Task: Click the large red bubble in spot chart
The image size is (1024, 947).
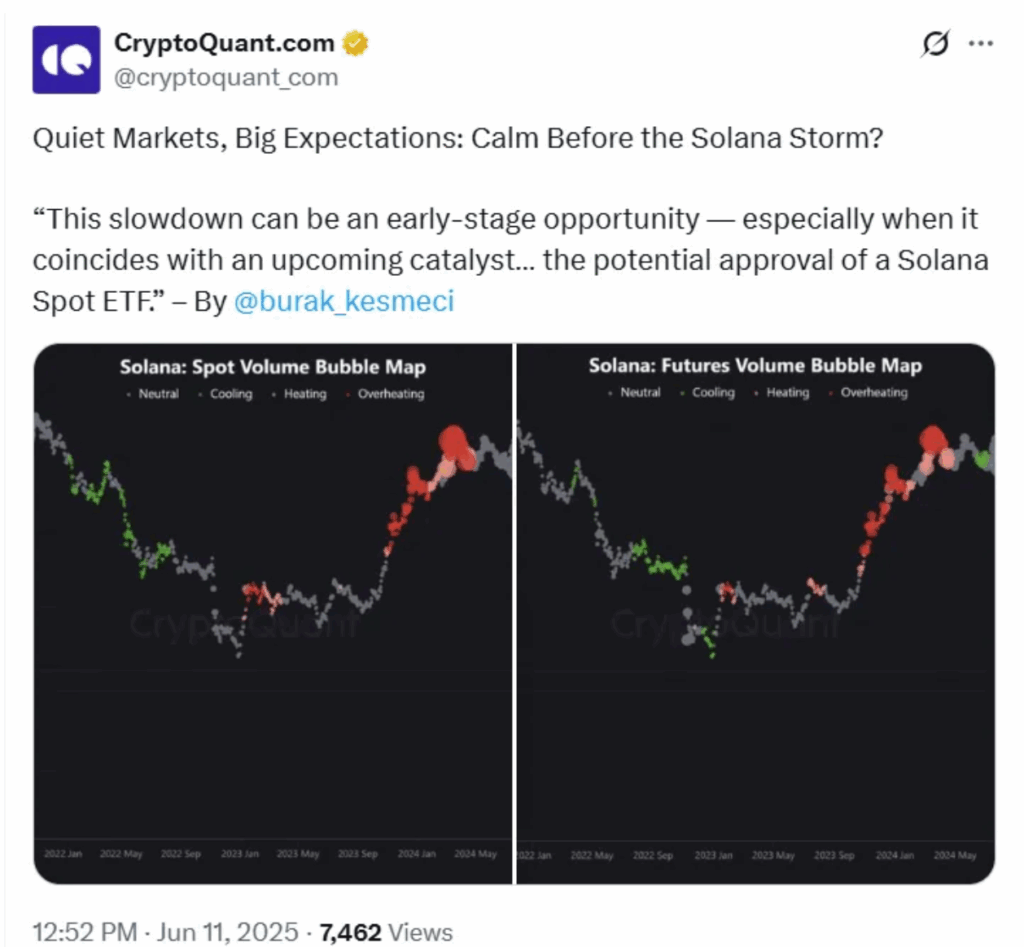Action: 453,442
